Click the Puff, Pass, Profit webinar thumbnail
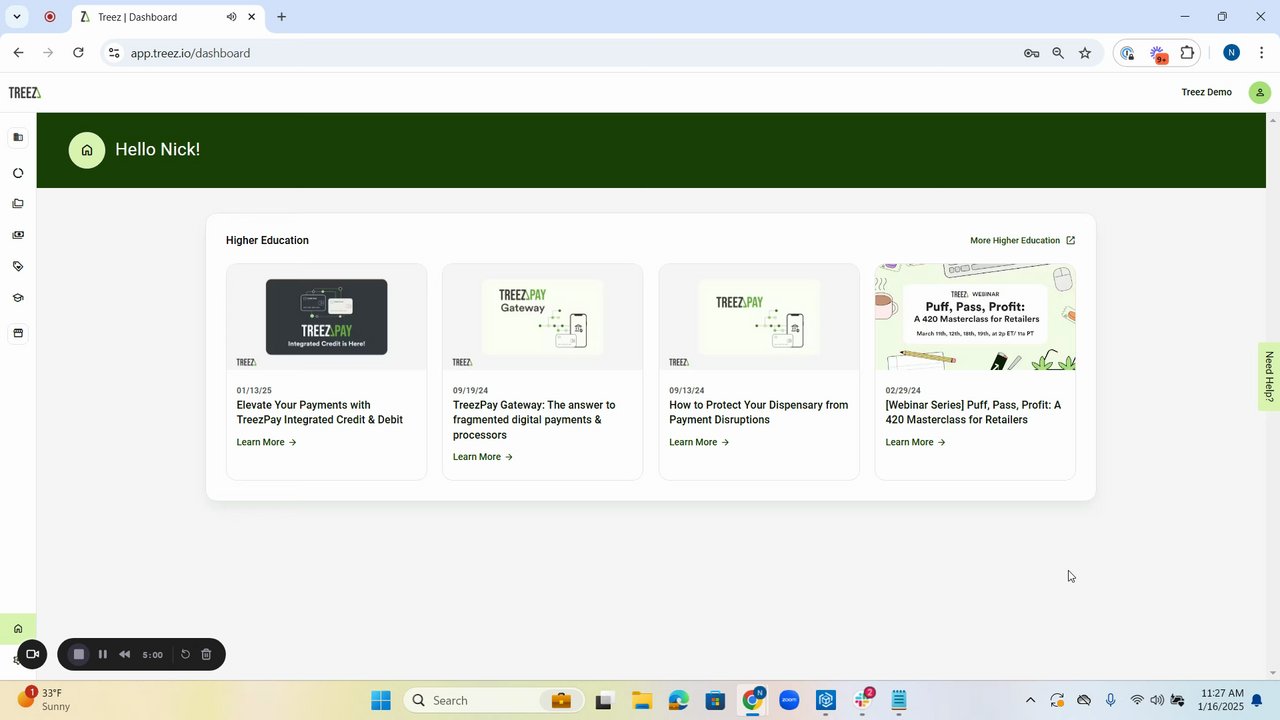This screenshot has width=1280, height=720. pos(975,317)
